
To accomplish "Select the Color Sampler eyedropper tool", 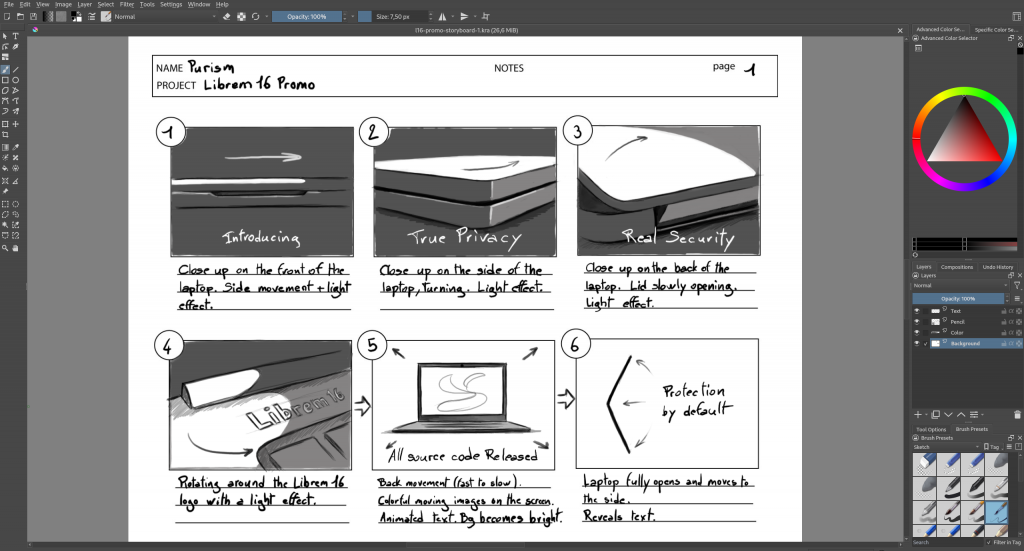I will 16,147.
